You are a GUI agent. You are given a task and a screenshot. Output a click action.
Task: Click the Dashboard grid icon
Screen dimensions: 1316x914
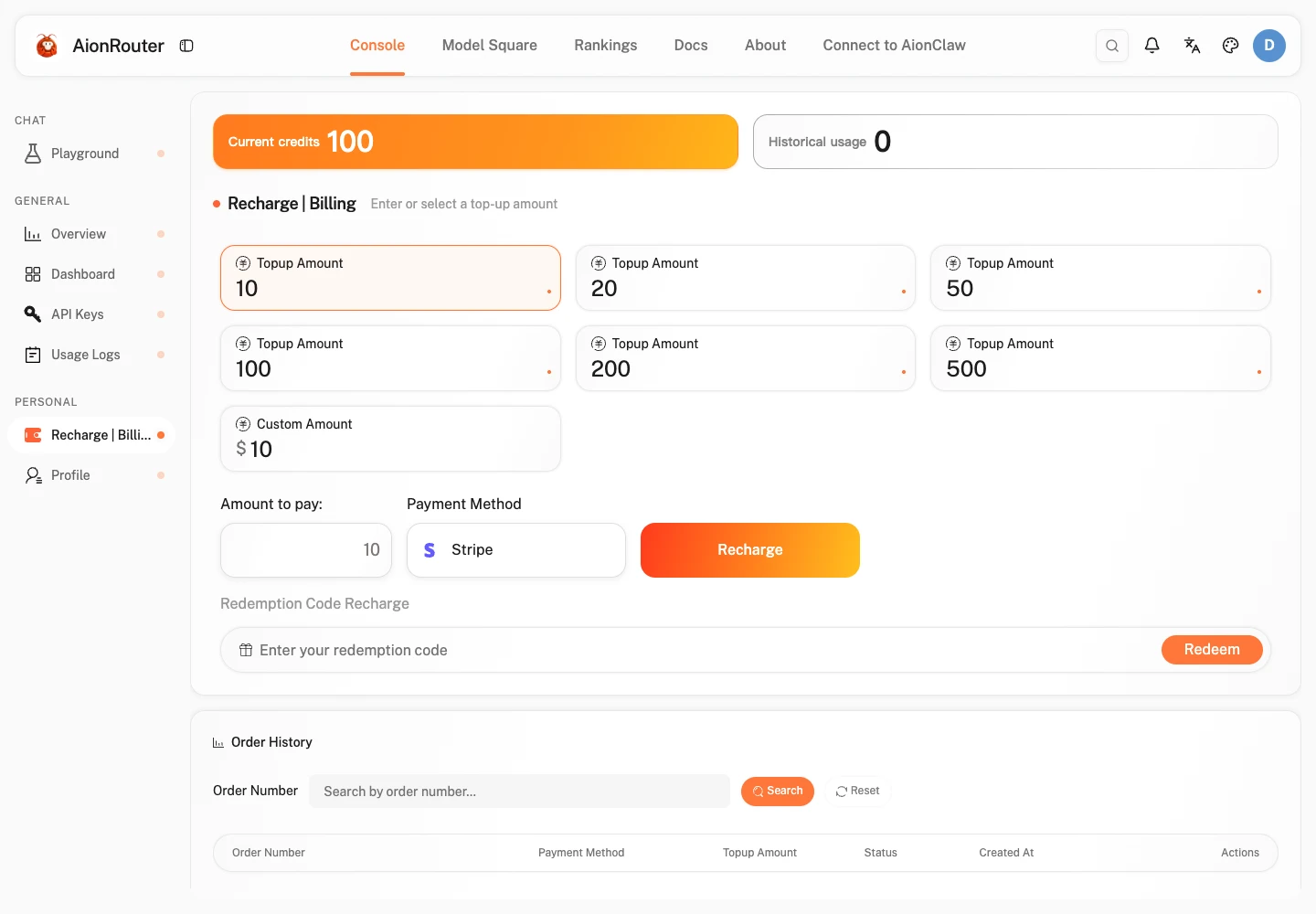click(x=33, y=274)
